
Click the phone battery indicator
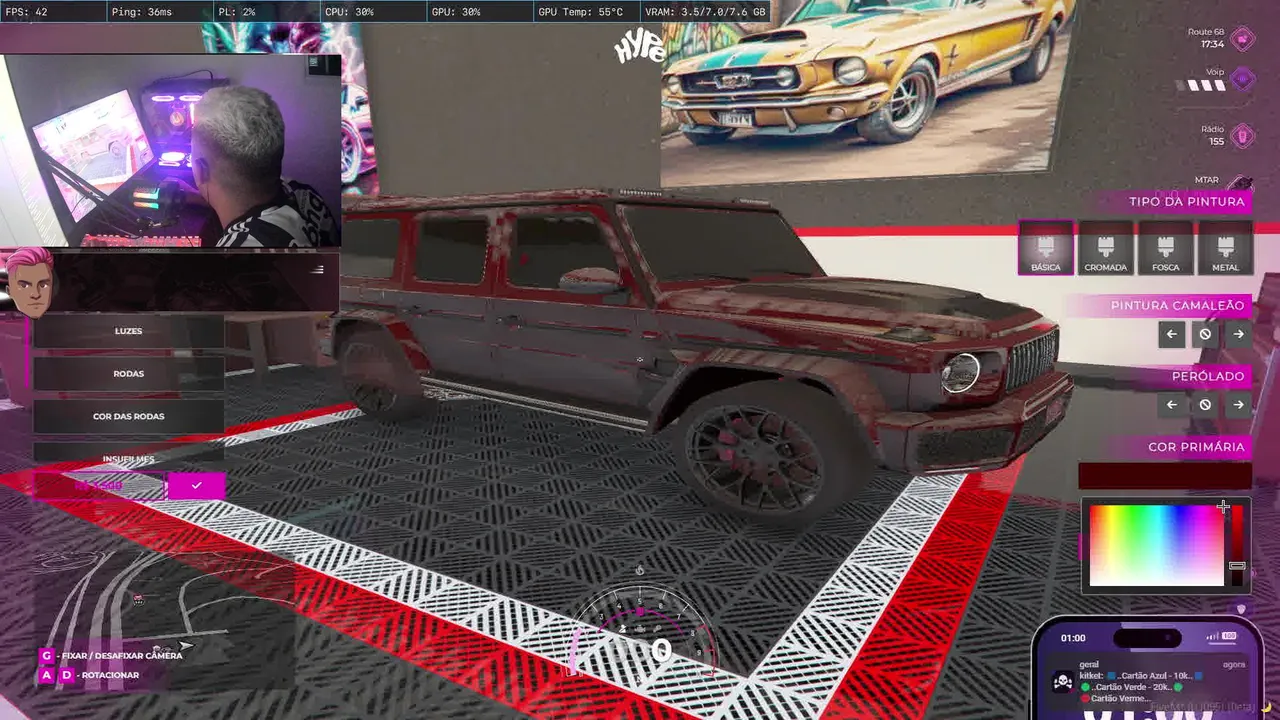(x=1228, y=636)
